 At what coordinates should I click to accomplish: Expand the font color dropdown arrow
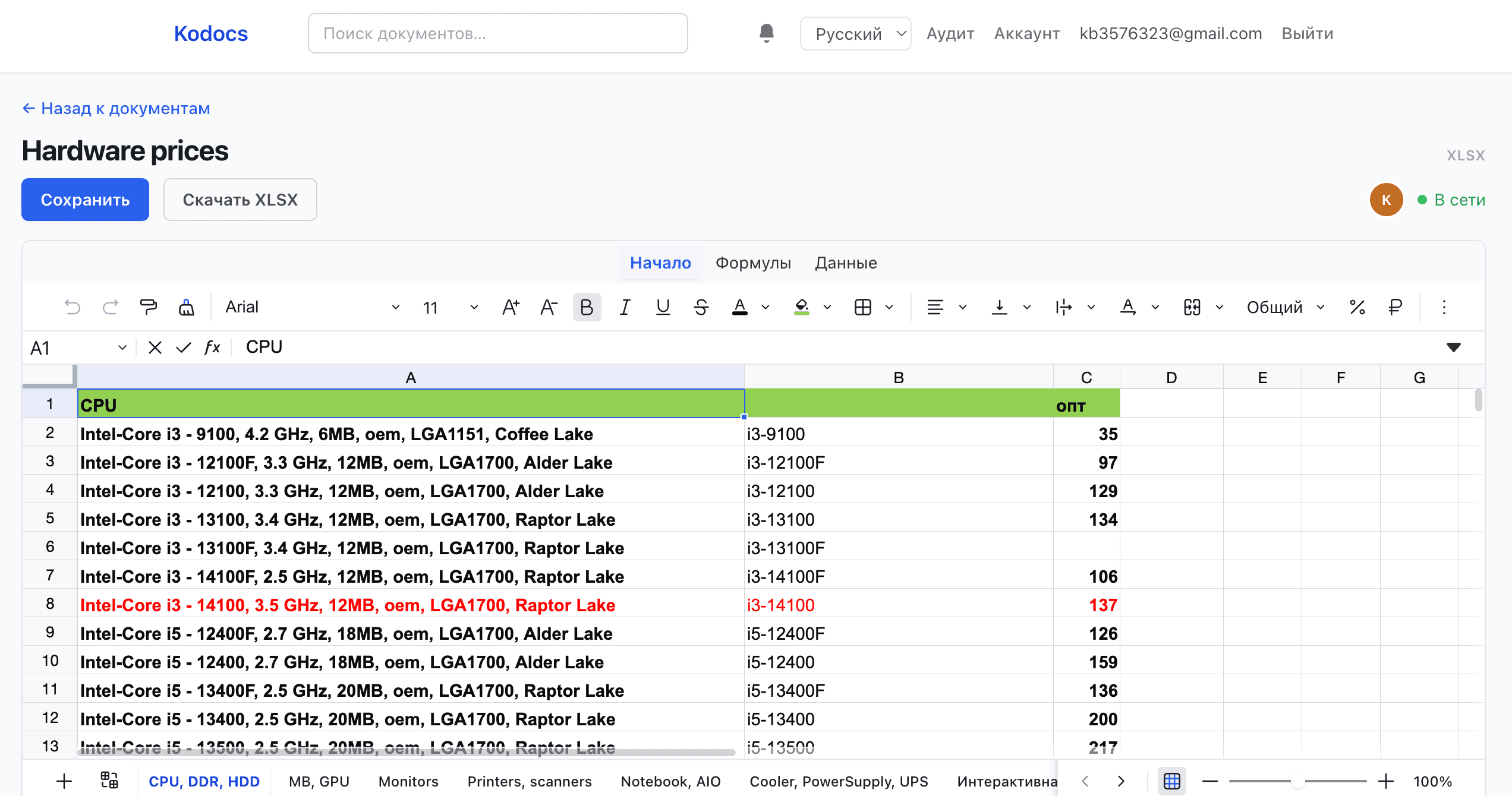[766, 307]
